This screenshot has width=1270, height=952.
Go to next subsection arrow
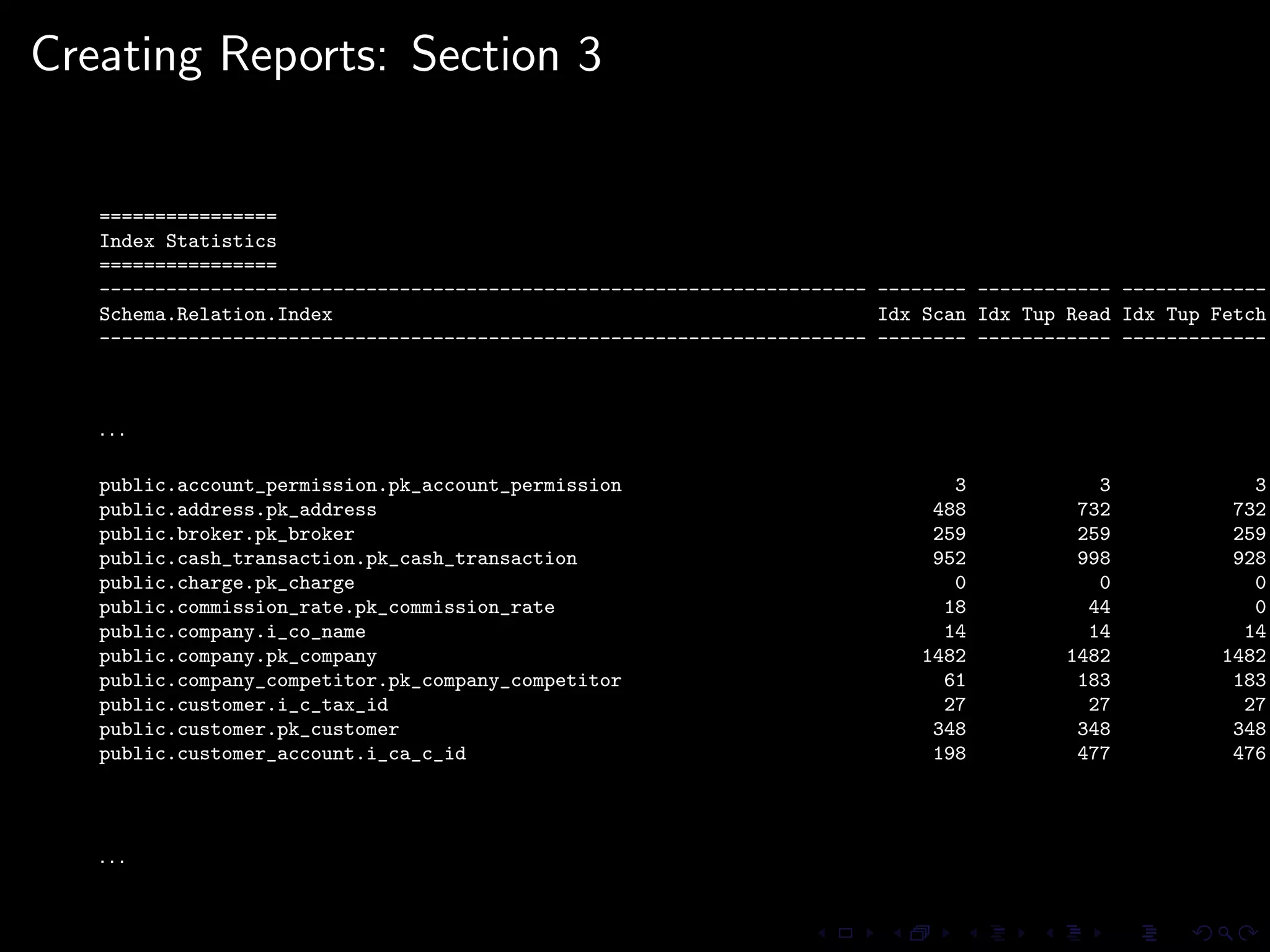1021,933
